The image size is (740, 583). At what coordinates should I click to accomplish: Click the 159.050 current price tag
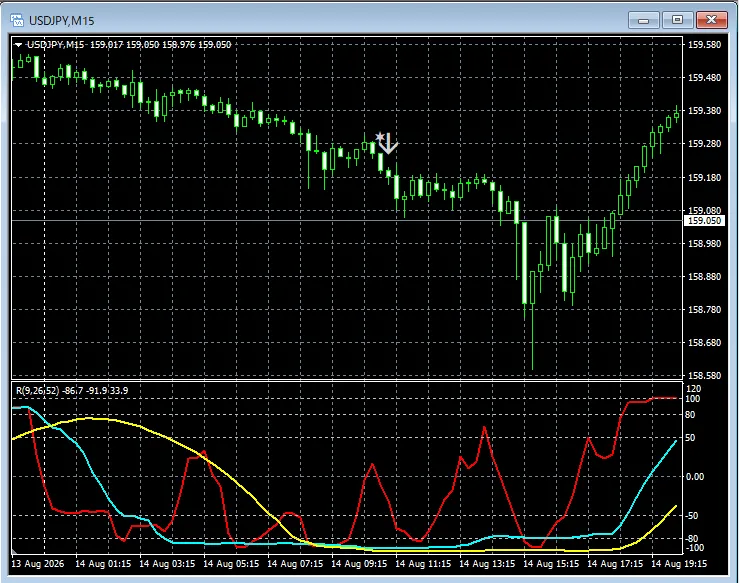(704, 220)
